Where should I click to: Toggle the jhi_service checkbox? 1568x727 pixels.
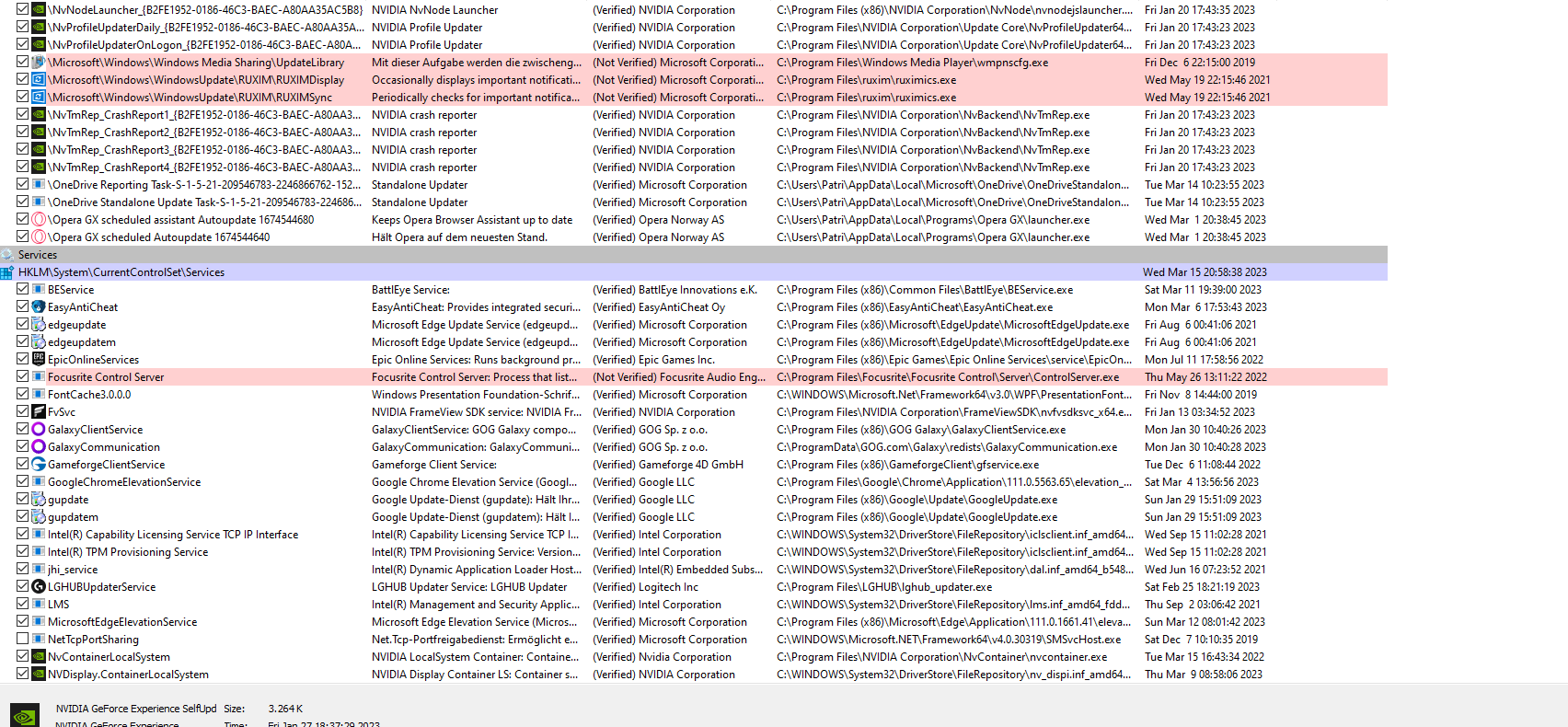coord(22,569)
